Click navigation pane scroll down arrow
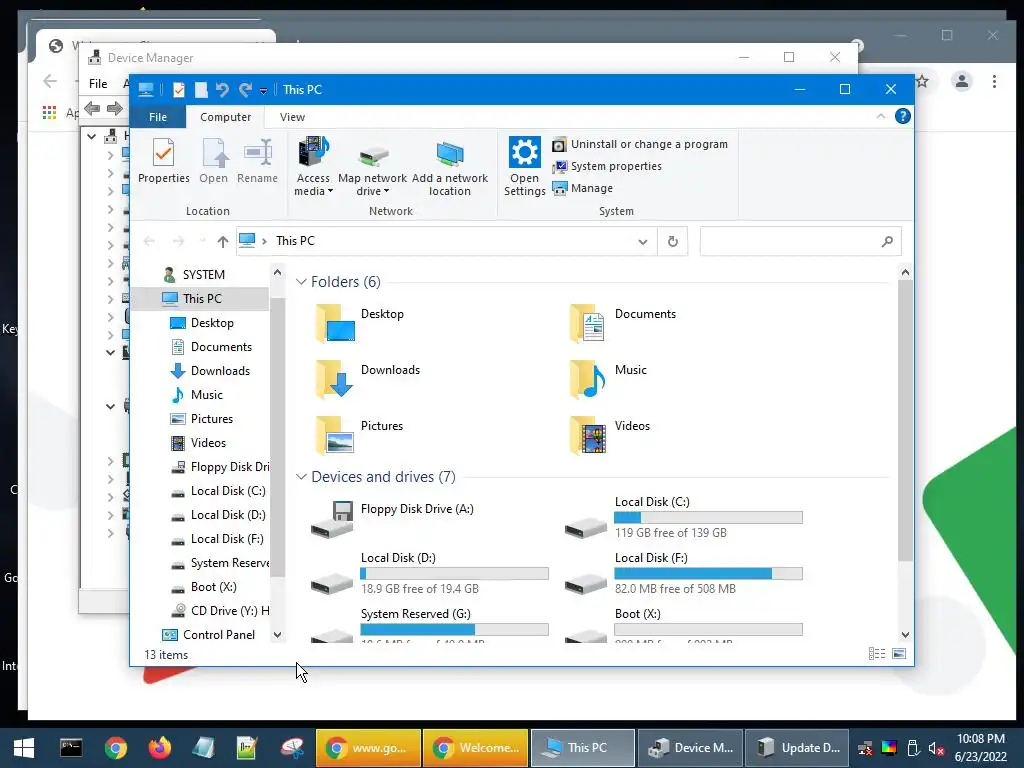This screenshot has height=768, width=1024. click(x=278, y=635)
